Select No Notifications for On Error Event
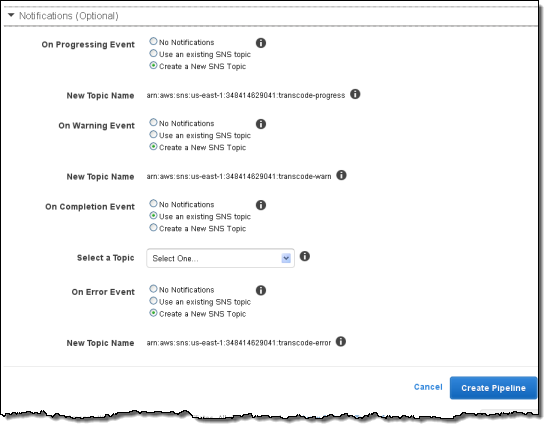Image resolution: width=550 pixels, height=429 pixels. pos(153,289)
